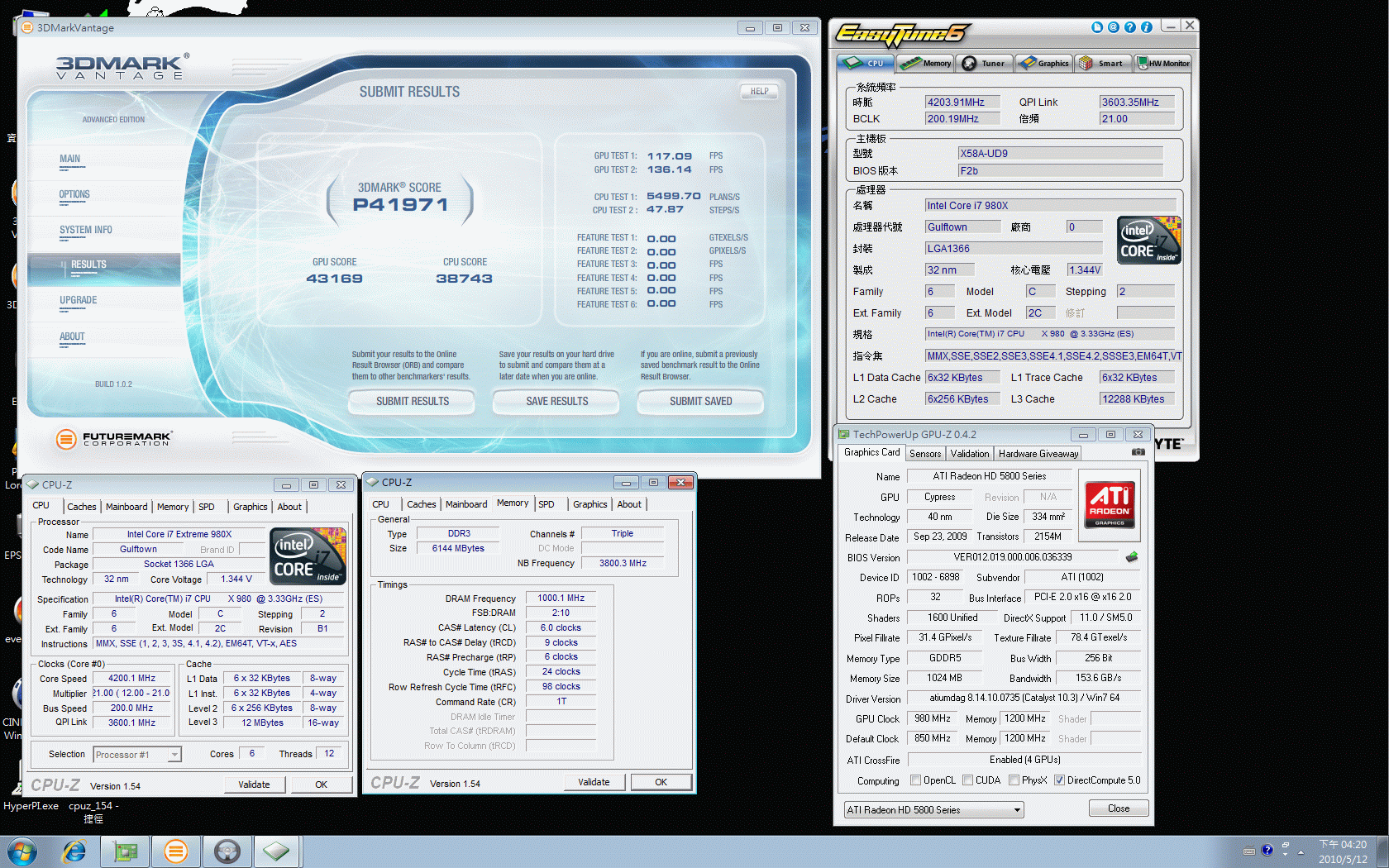
Task: Open Internet Explorer from the taskbar
Action: 74,851
